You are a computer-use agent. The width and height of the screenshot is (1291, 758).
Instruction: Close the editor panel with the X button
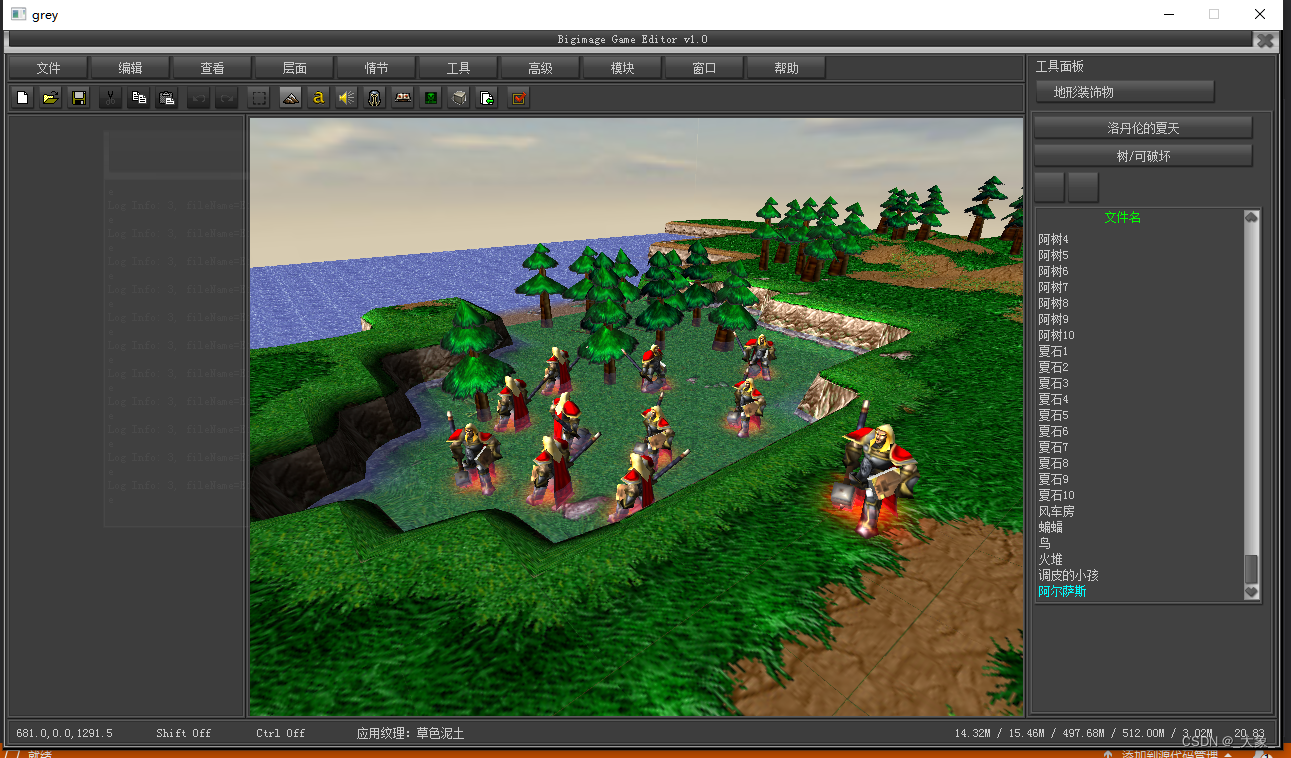(x=1265, y=40)
